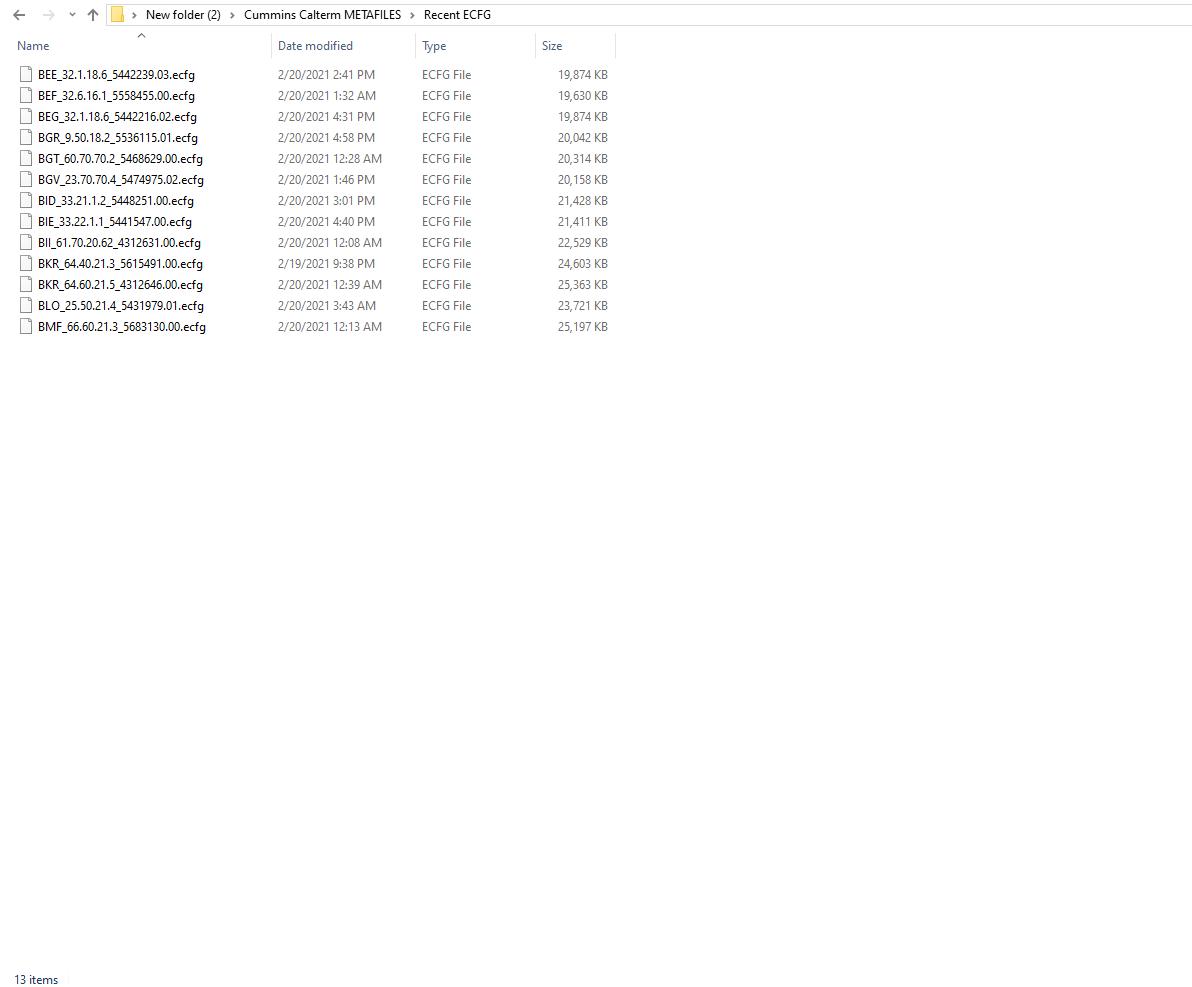The image size is (1192, 987).
Task: Select file name BKR_64.60.21.5_4312646.00.ecfg
Action: coord(120,284)
